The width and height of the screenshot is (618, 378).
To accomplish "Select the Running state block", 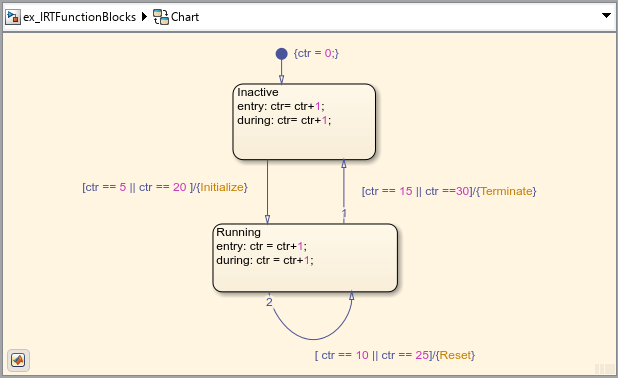I will [x=305, y=258].
